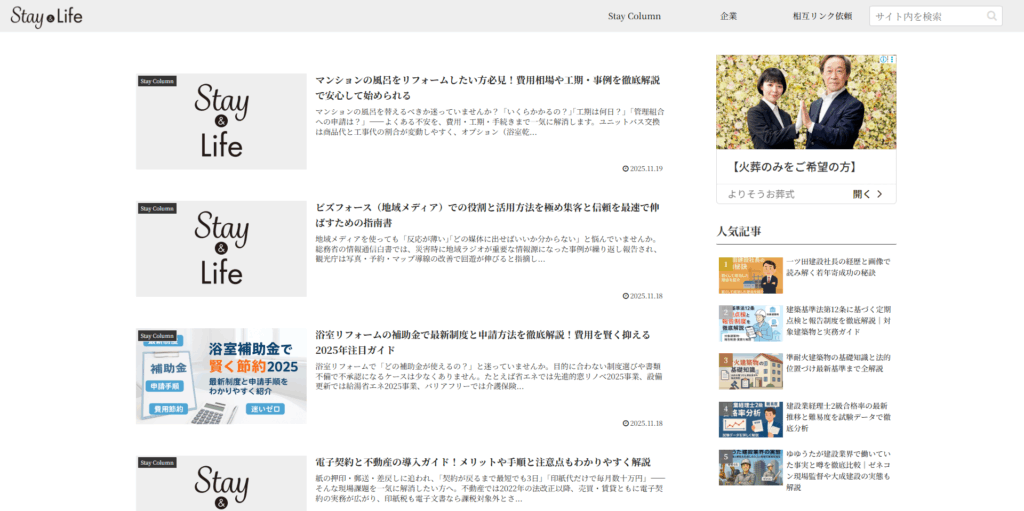This screenshot has height=511, width=1024.
Task: Open the rank 3 fire-resistant building thumbnail
Action: [x=750, y=371]
